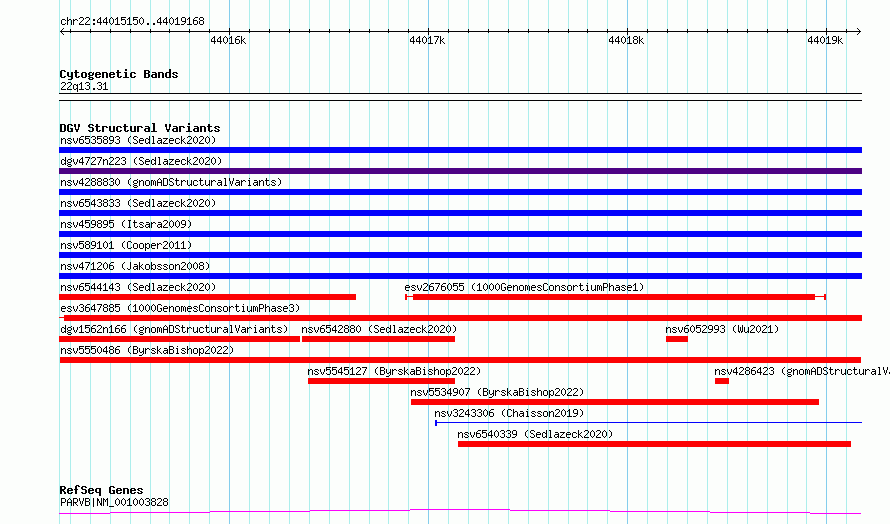This screenshot has width=890, height=524.
Task: Click the purple bar under dgv4727n223
Action: click(x=460, y=171)
